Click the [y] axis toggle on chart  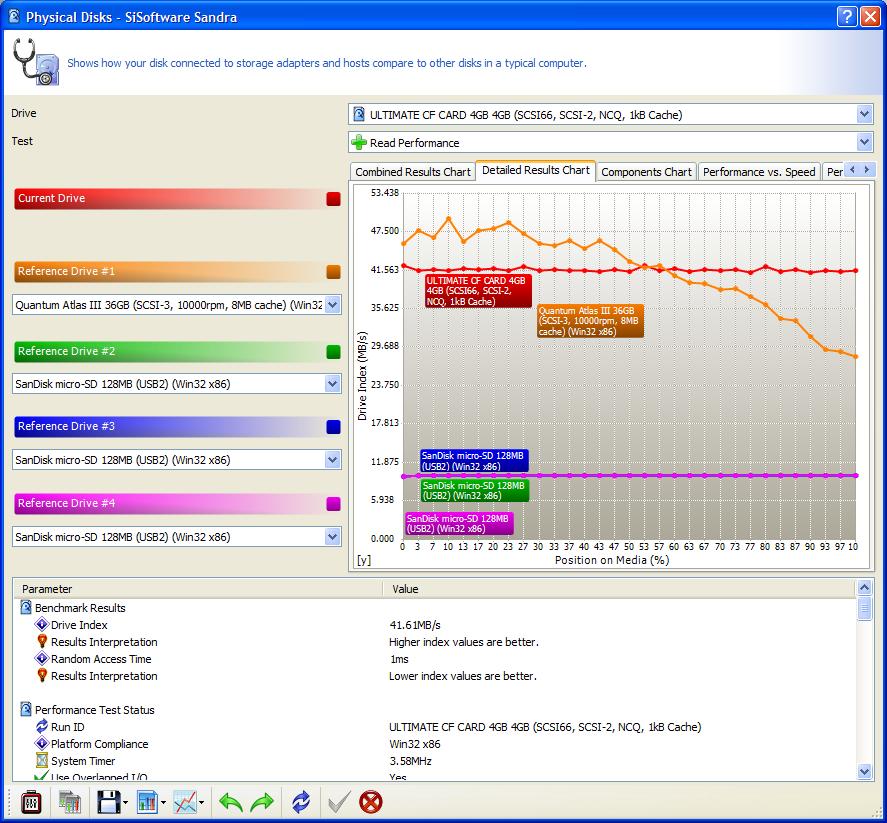pyautogui.click(x=364, y=560)
